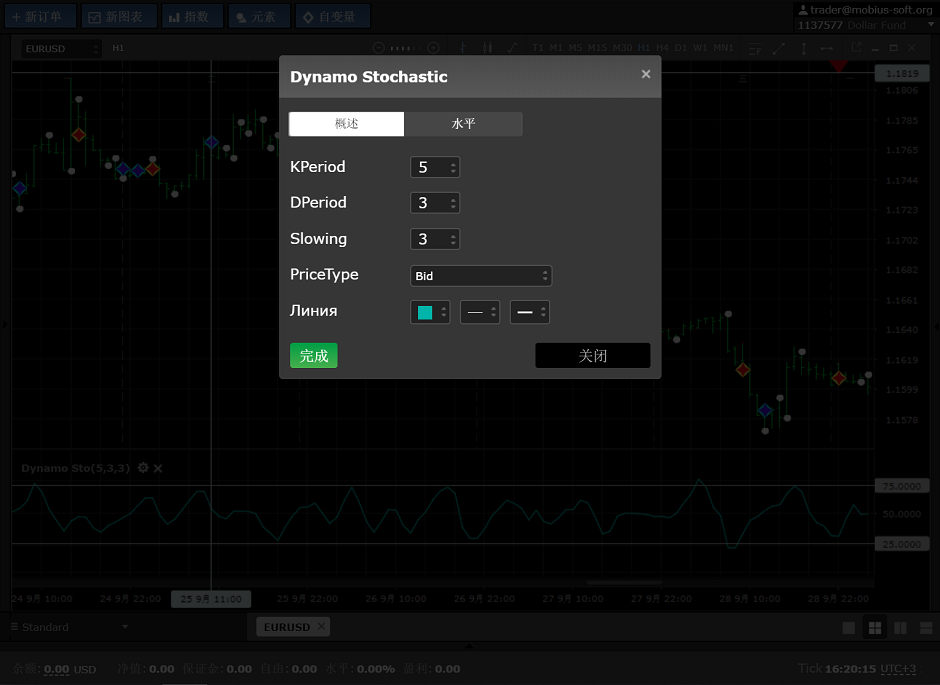This screenshot has width=940, height=685.
Task: Open Dynamo Sto(5,3,3) settings gear
Action: click(143, 467)
